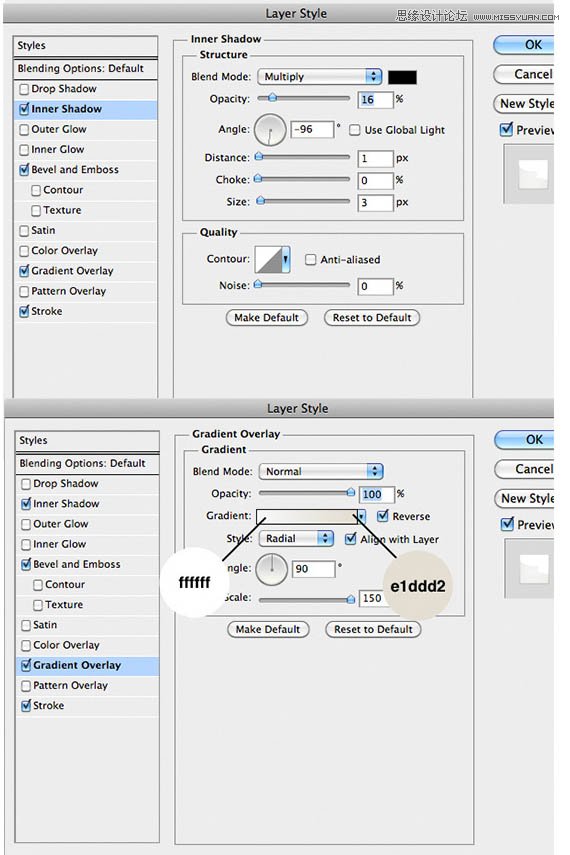Click Scale slider track
Viewport: 570px width, 855px height.
coord(307,599)
